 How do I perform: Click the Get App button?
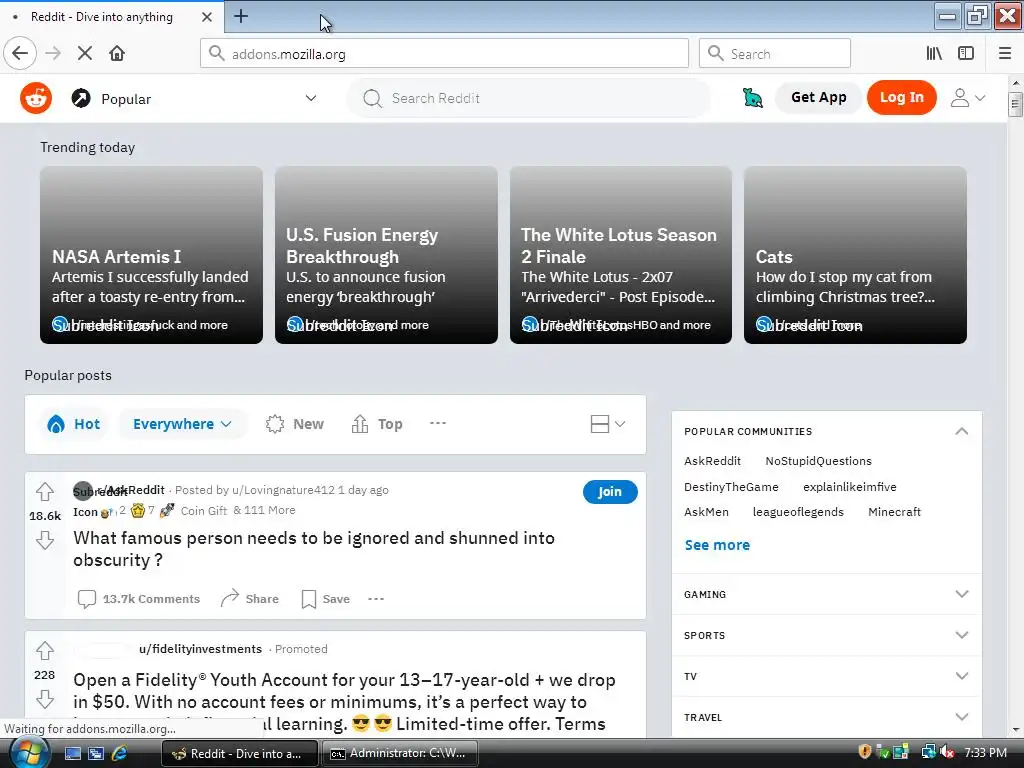(818, 97)
